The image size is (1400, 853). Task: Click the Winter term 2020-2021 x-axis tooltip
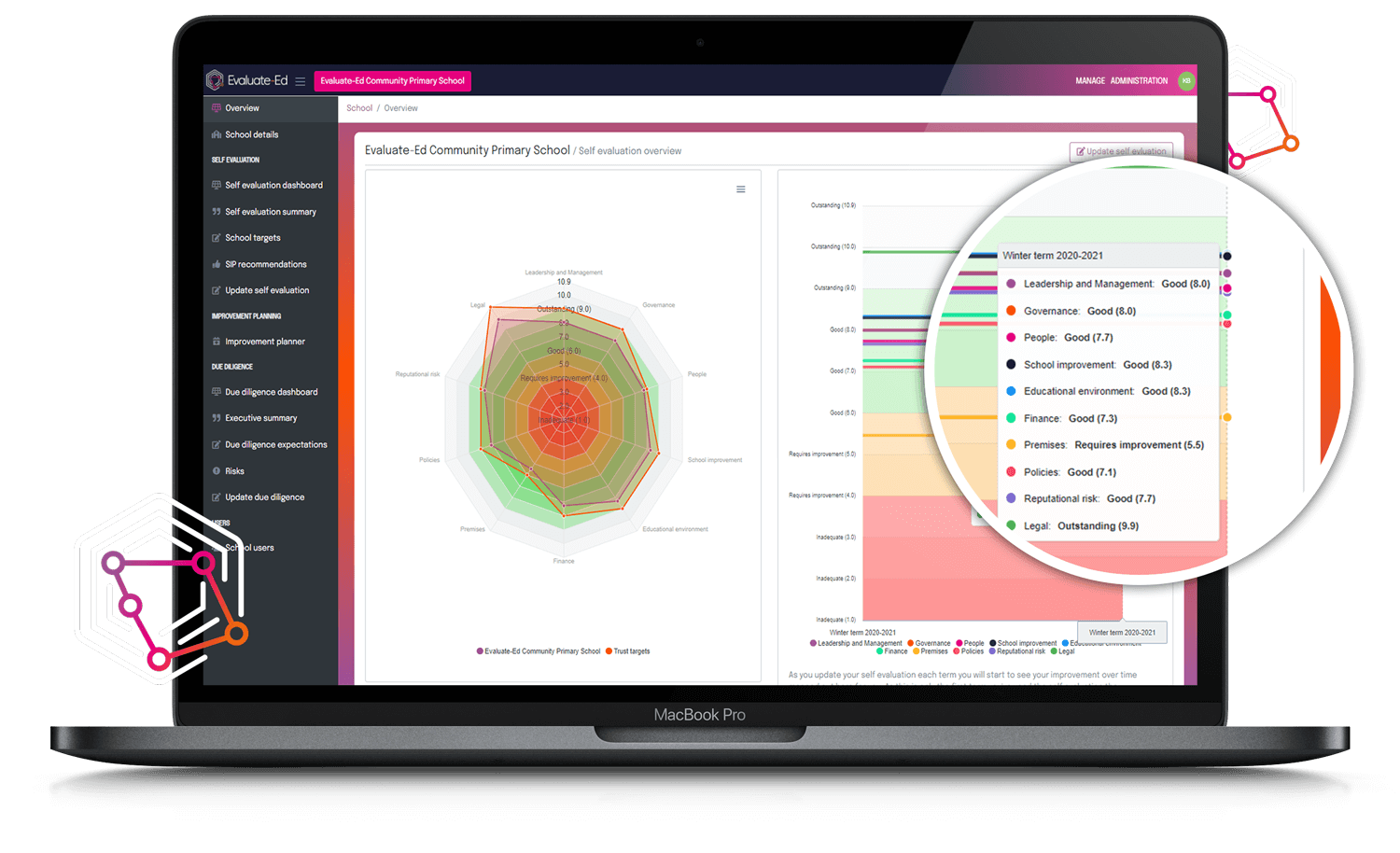(x=1122, y=633)
